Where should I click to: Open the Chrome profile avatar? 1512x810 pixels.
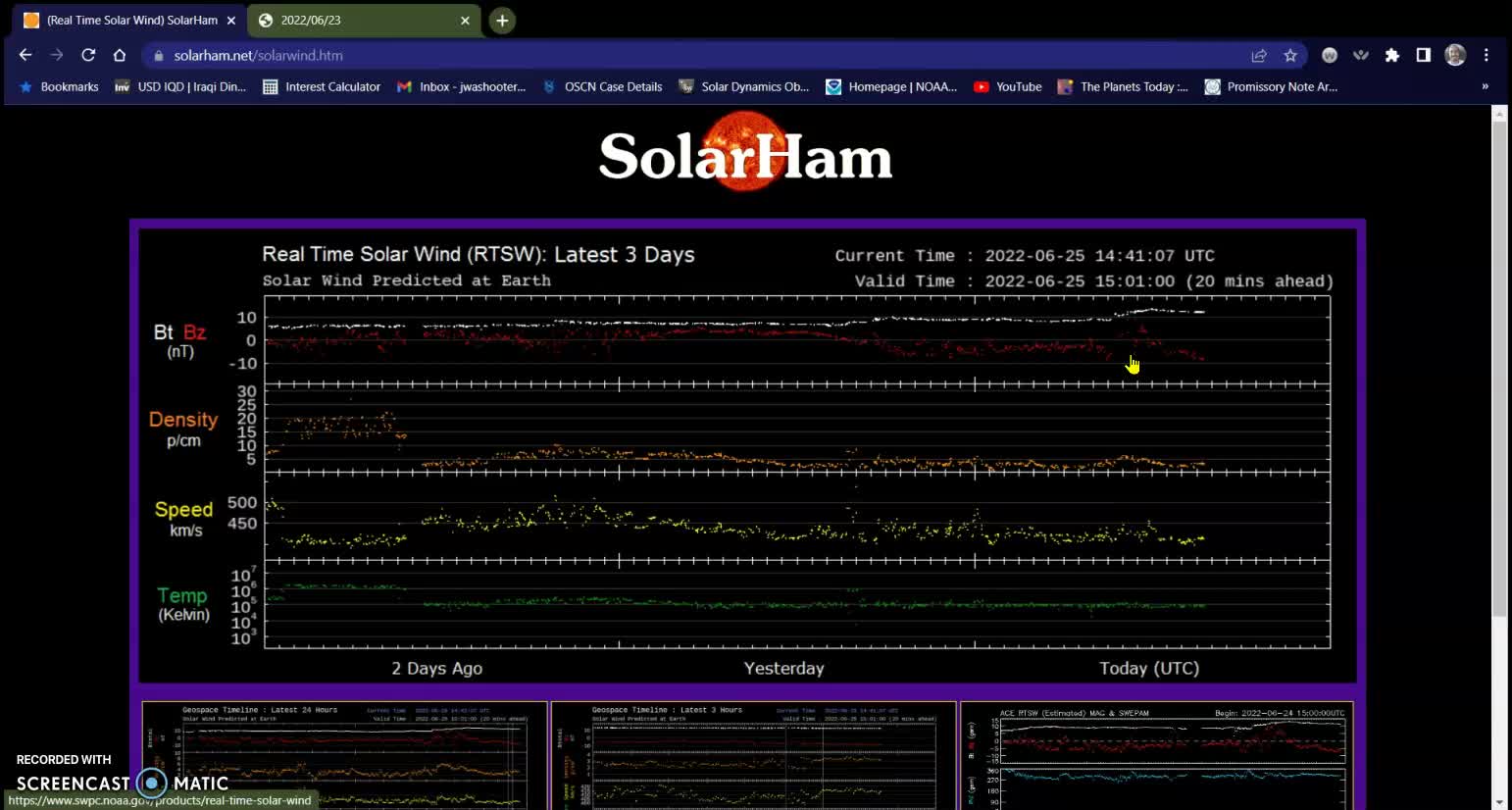click(x=1455, y=56)
